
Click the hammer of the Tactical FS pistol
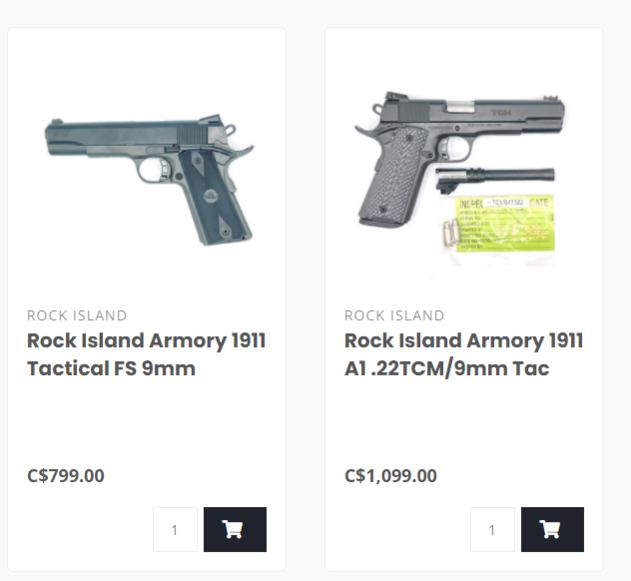(232, 128)
